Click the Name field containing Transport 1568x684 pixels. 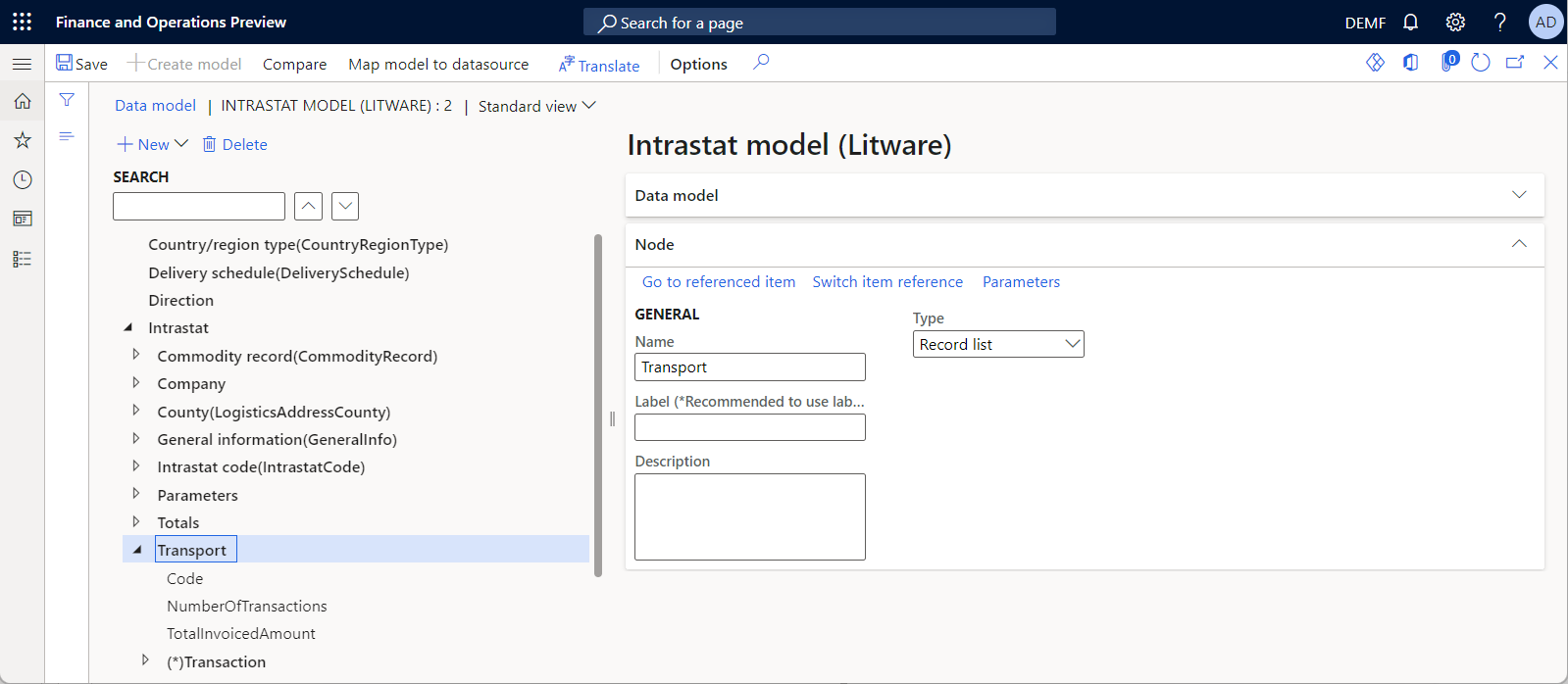pos(750,366)
